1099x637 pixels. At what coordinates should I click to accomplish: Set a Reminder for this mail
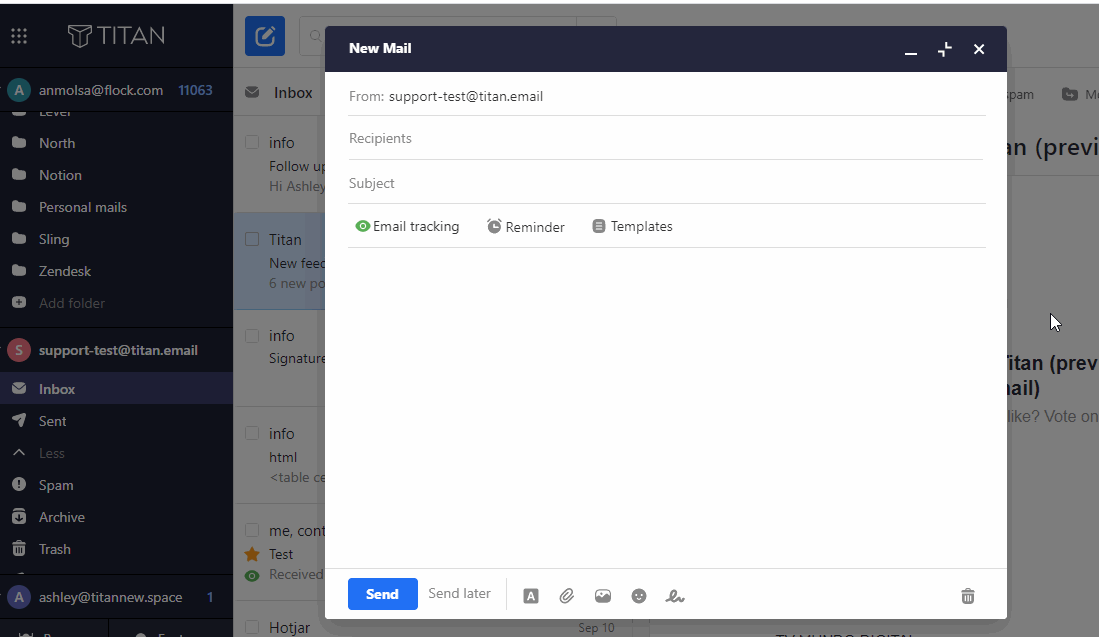526,227
